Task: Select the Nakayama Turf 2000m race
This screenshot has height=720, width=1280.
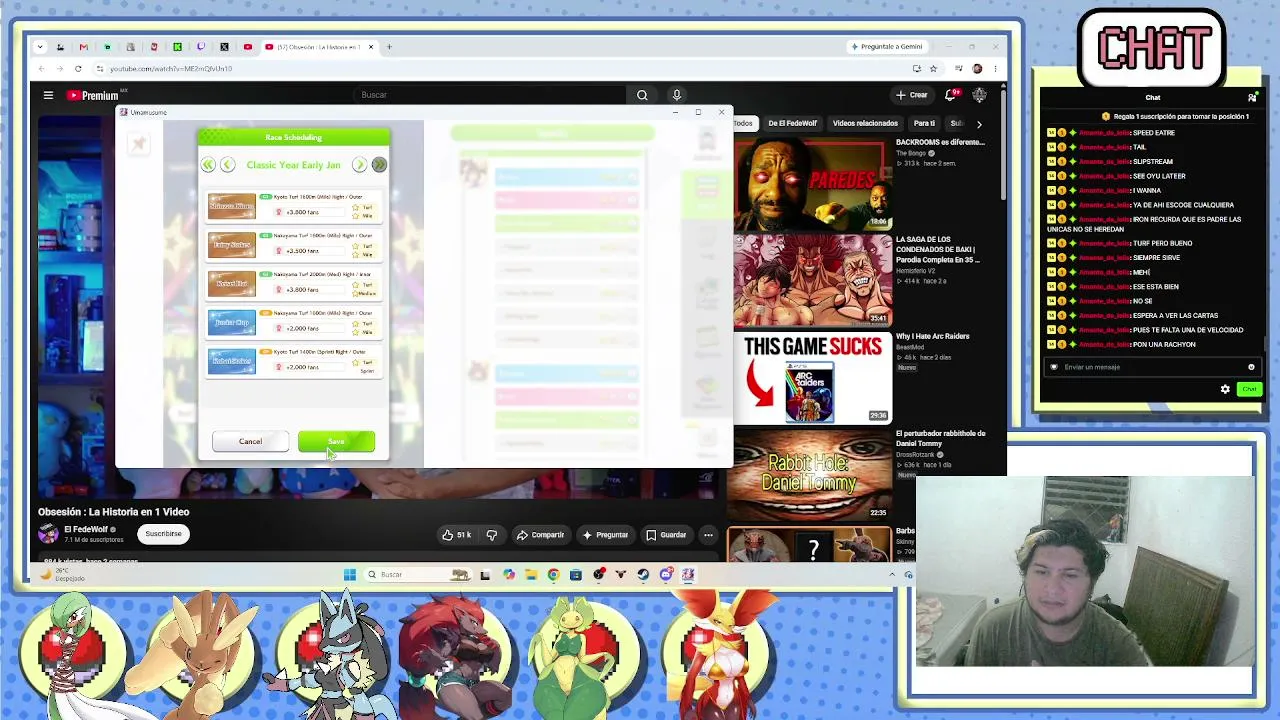Action: coord(292,283)
